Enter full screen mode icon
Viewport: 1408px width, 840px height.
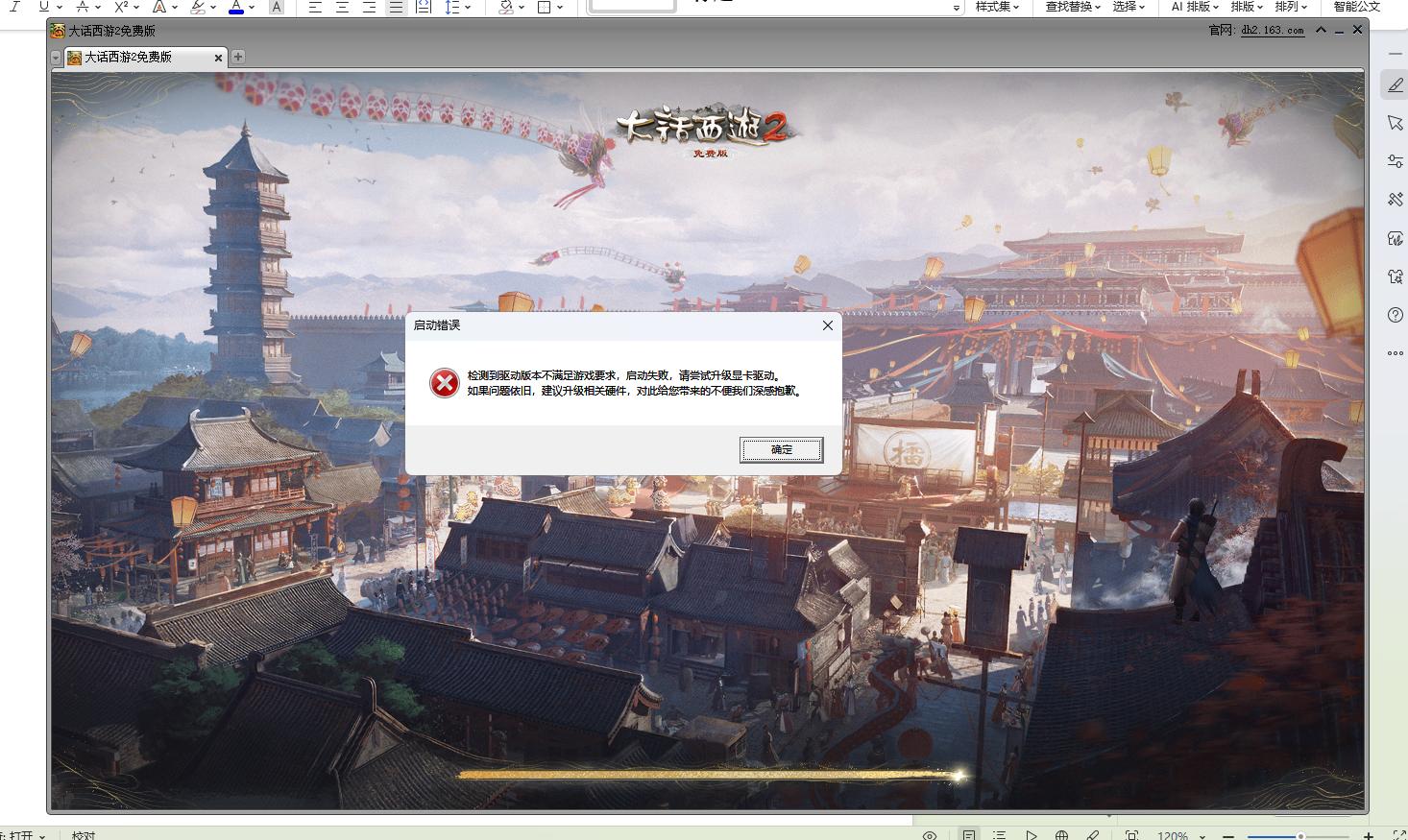pos(1399,835)
